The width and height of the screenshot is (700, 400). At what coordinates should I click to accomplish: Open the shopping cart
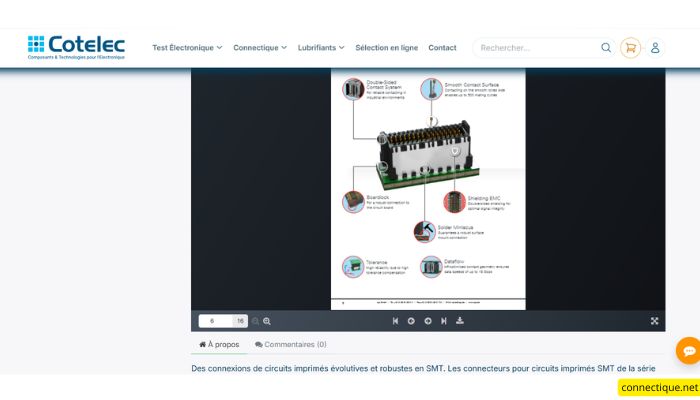pos(630,47)
